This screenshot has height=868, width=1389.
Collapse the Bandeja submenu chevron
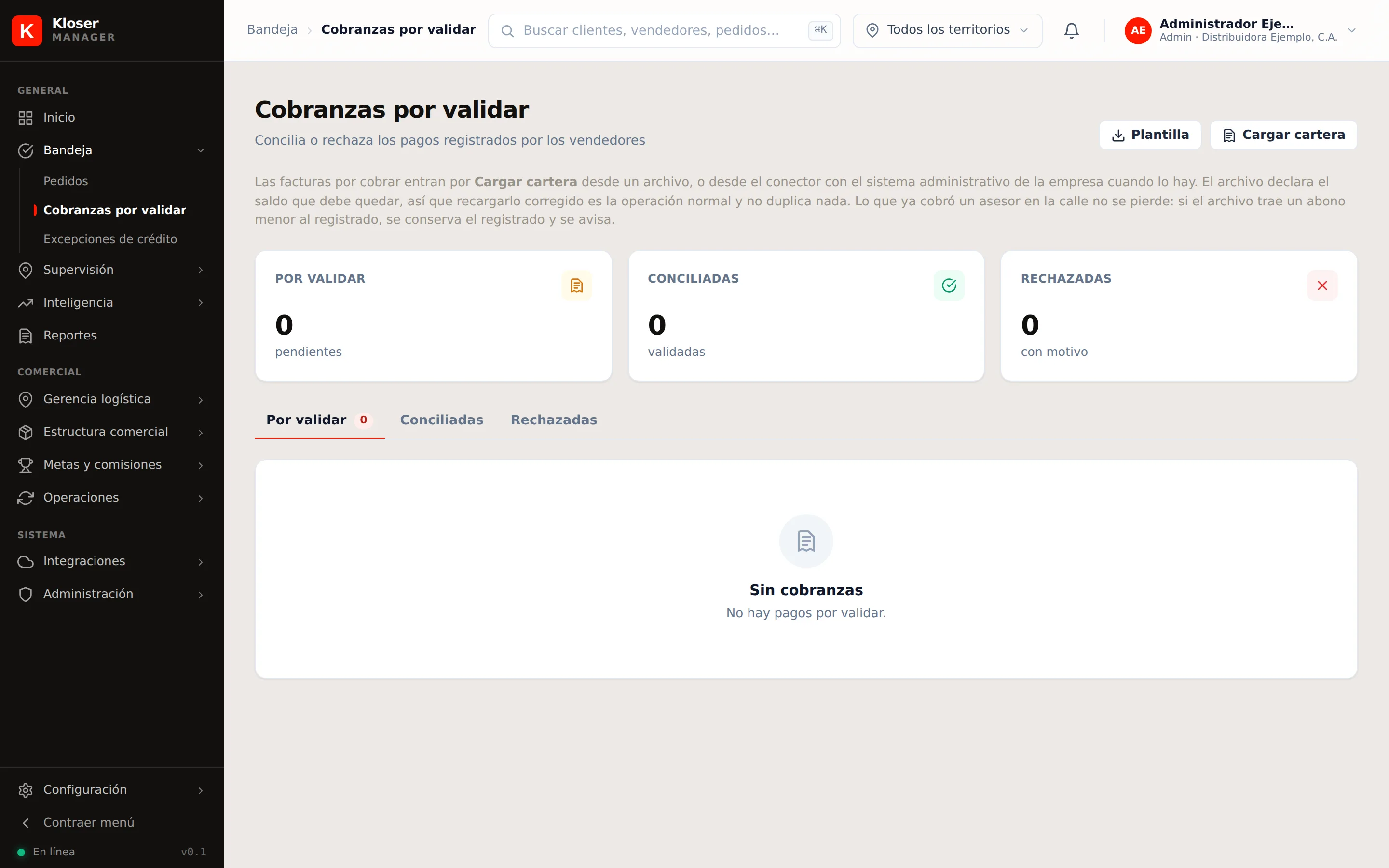click(200, 150)
